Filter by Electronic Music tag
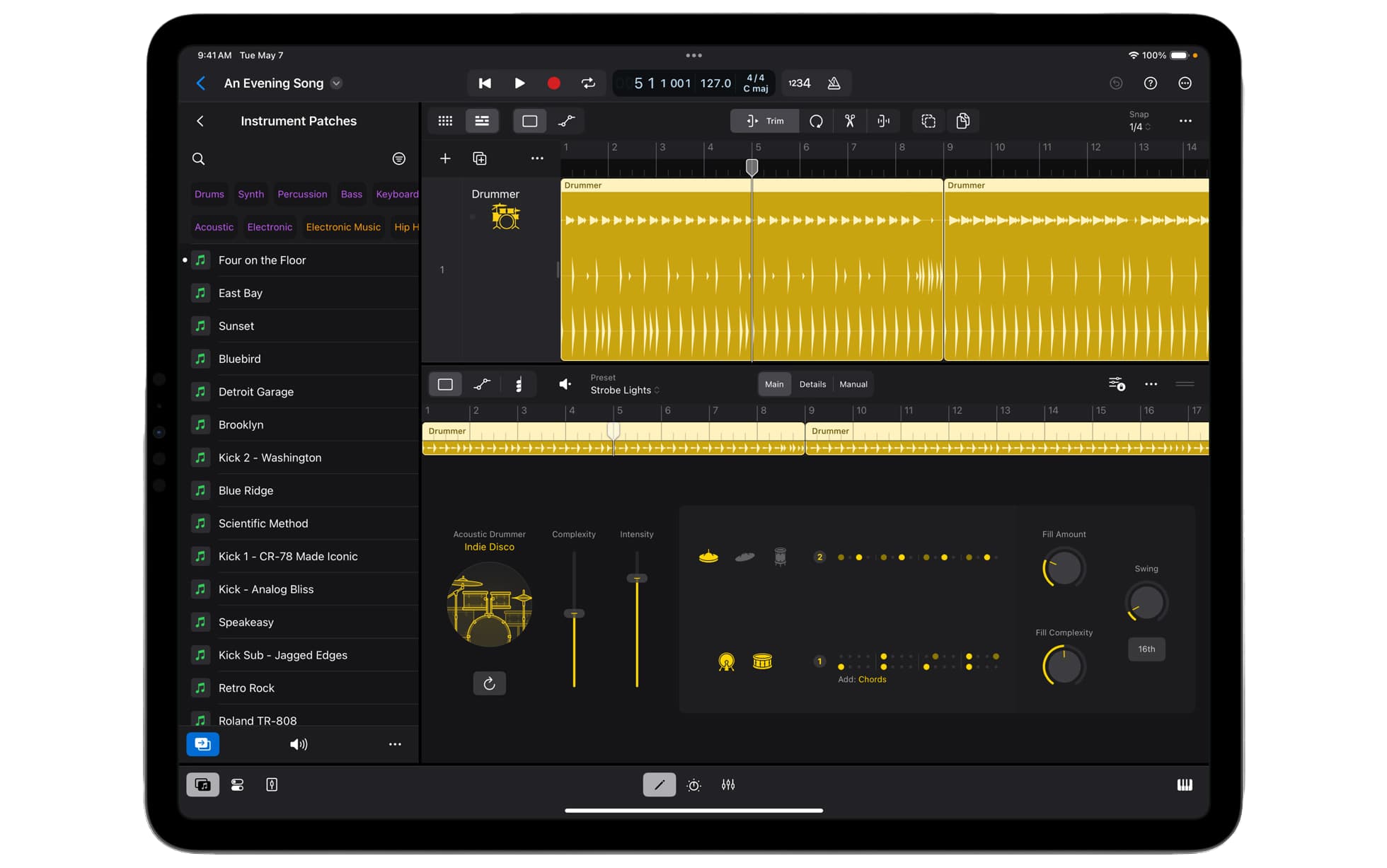The height and width of the screenshot is (868, 1387). (343, 227)
